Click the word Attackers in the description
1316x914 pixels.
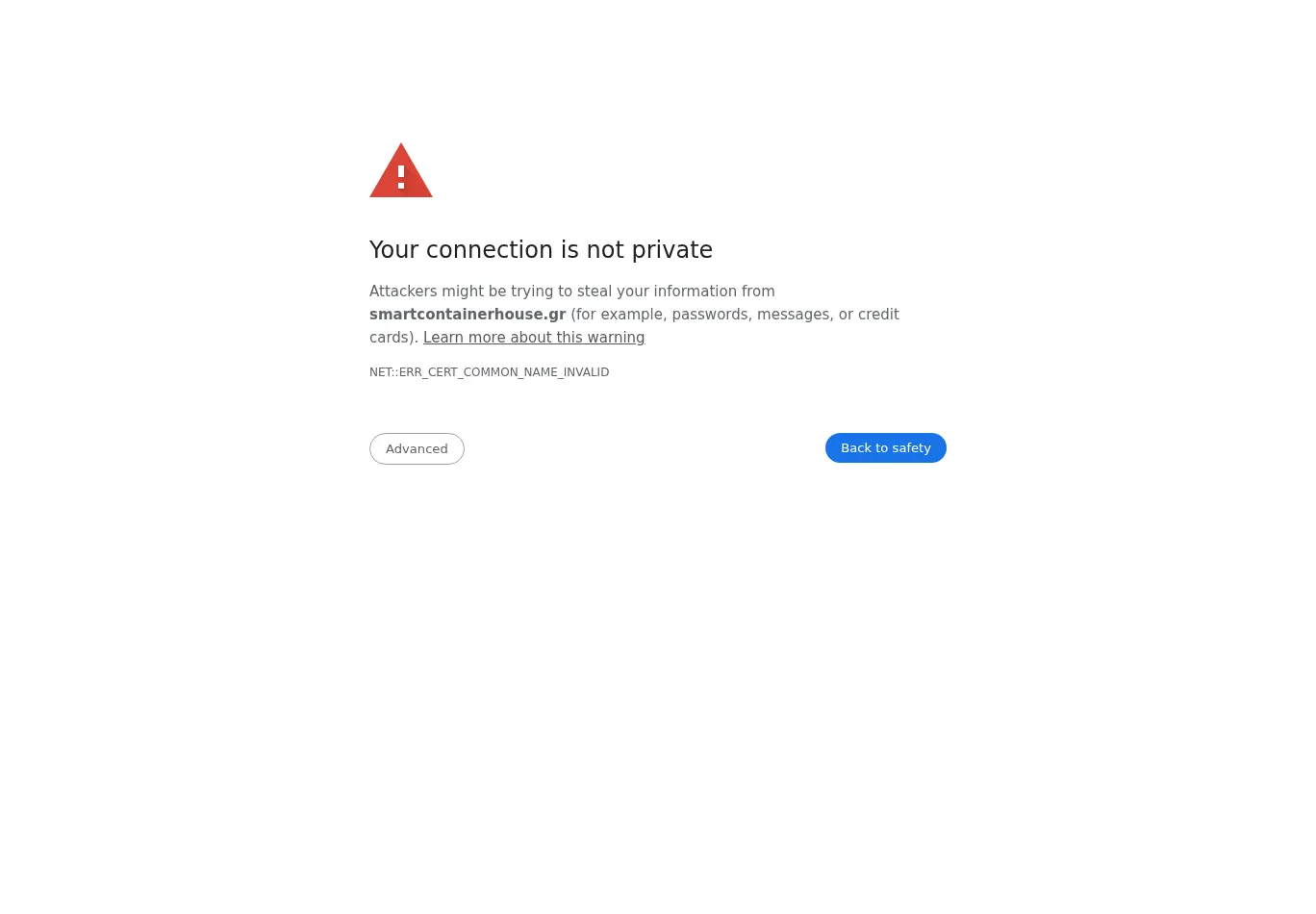click(x=403, y=292)
